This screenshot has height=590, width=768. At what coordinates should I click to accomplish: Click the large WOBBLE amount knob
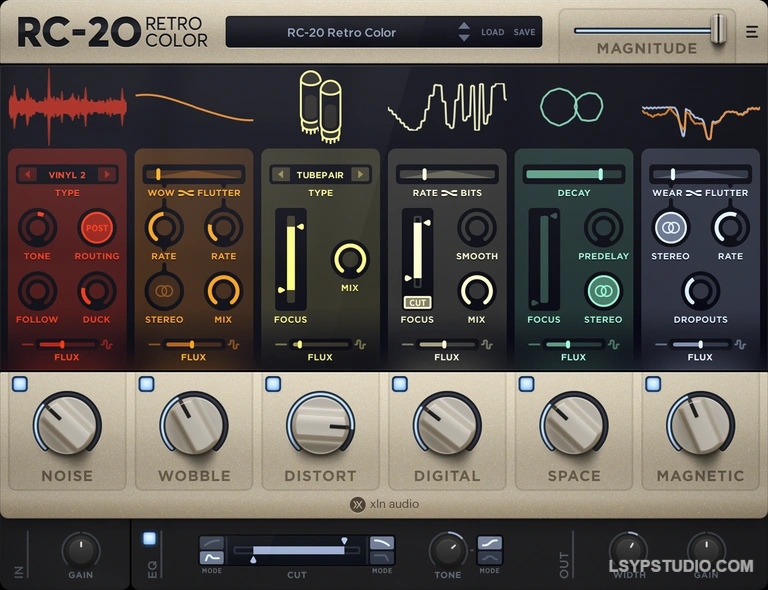[x=194, y=424]
